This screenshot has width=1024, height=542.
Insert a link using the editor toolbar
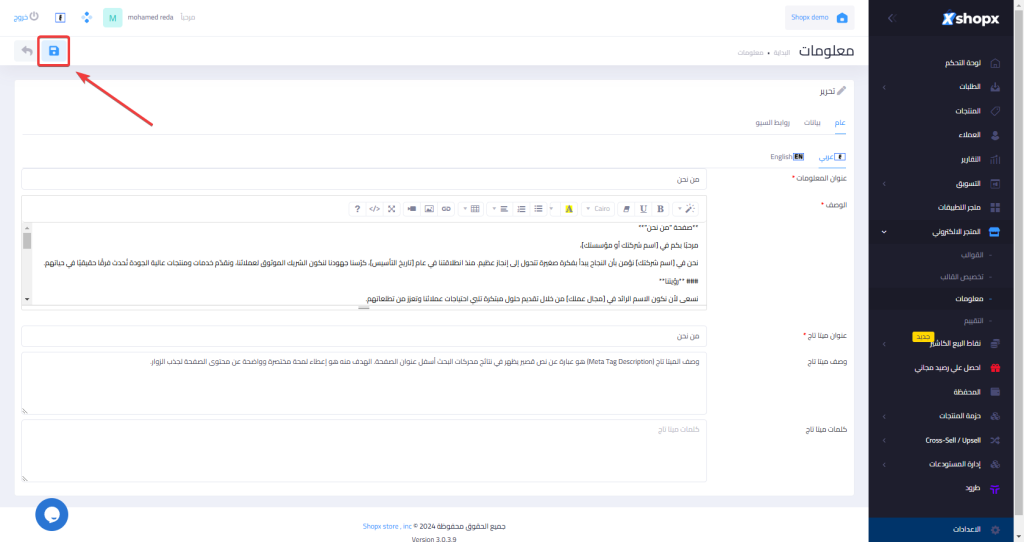(446, 208)
